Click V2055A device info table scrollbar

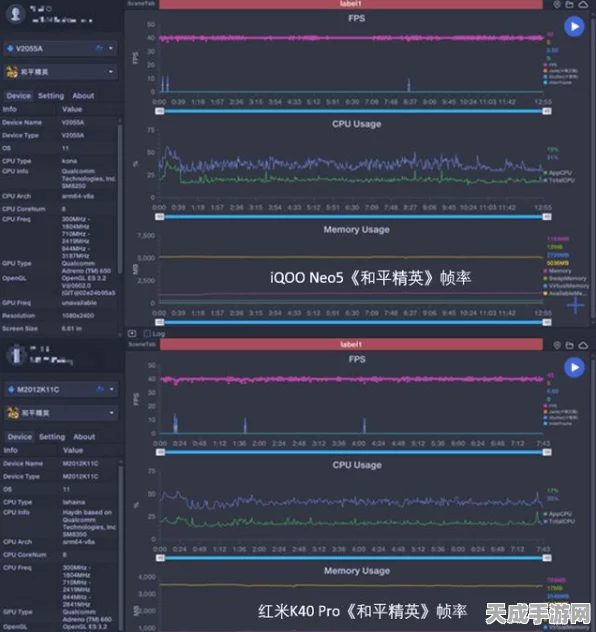click(119, 200)
